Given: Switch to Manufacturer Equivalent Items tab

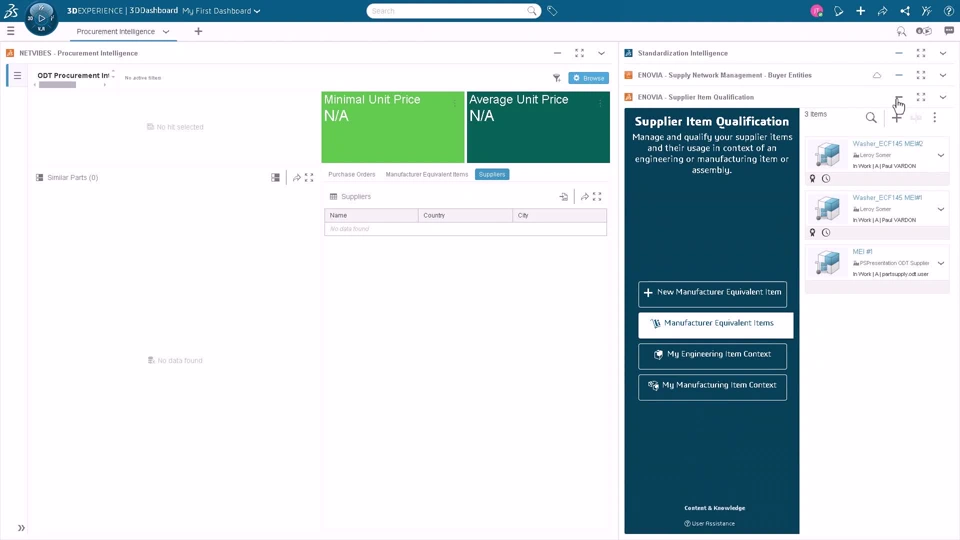Looking at the screenshot, I should [x=427, y=174].
